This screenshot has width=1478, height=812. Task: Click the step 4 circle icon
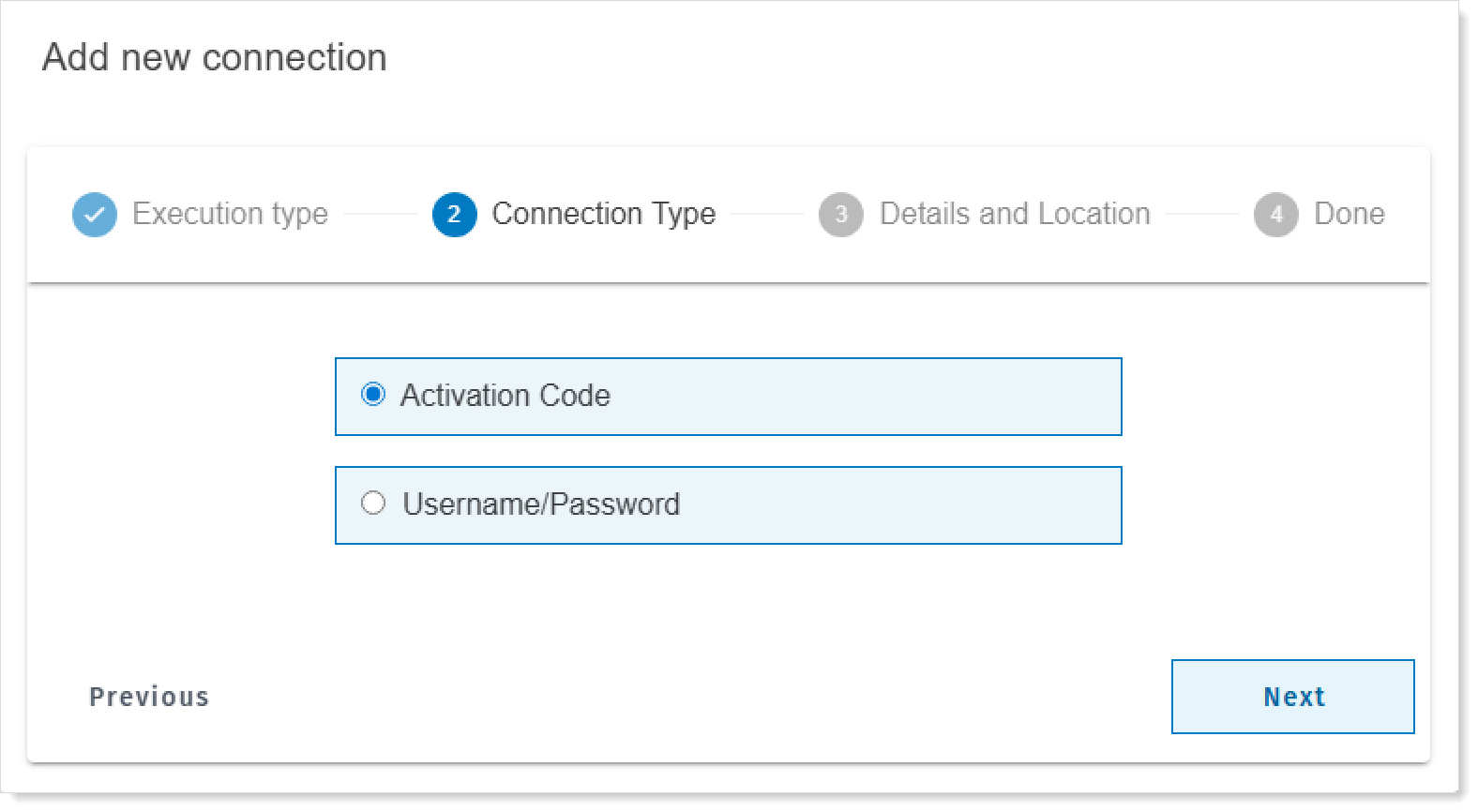pyautogui.click(x=1276, y=215)
